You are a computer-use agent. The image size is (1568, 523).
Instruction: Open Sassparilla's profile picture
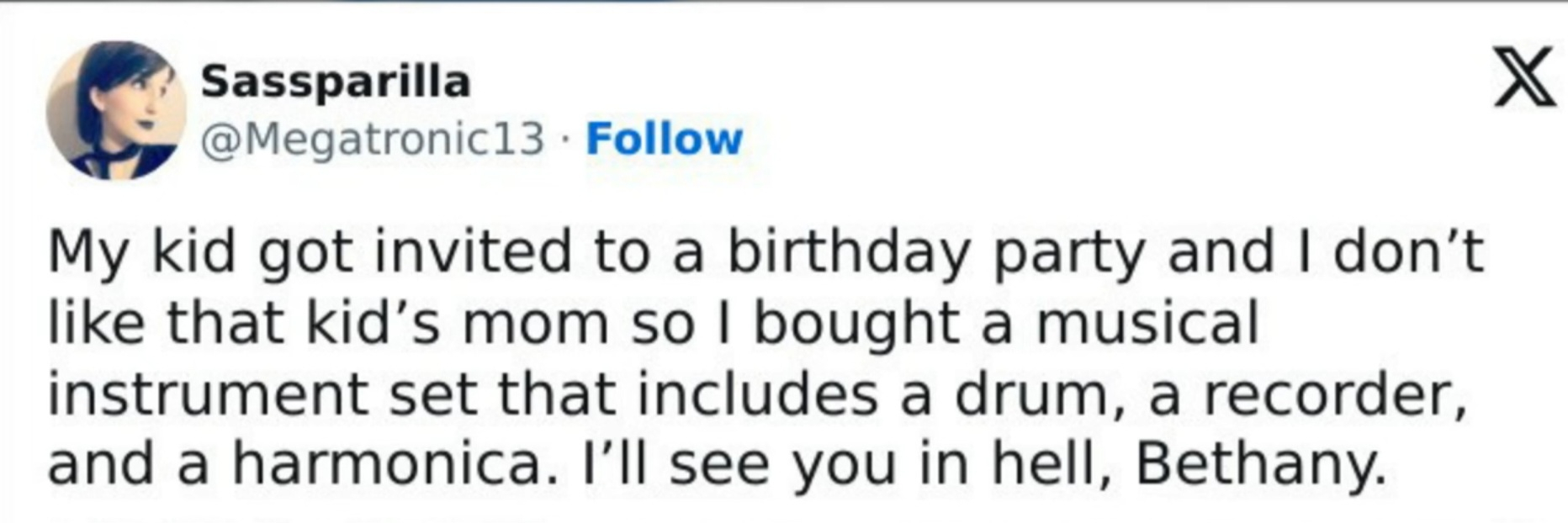[116, 110]
